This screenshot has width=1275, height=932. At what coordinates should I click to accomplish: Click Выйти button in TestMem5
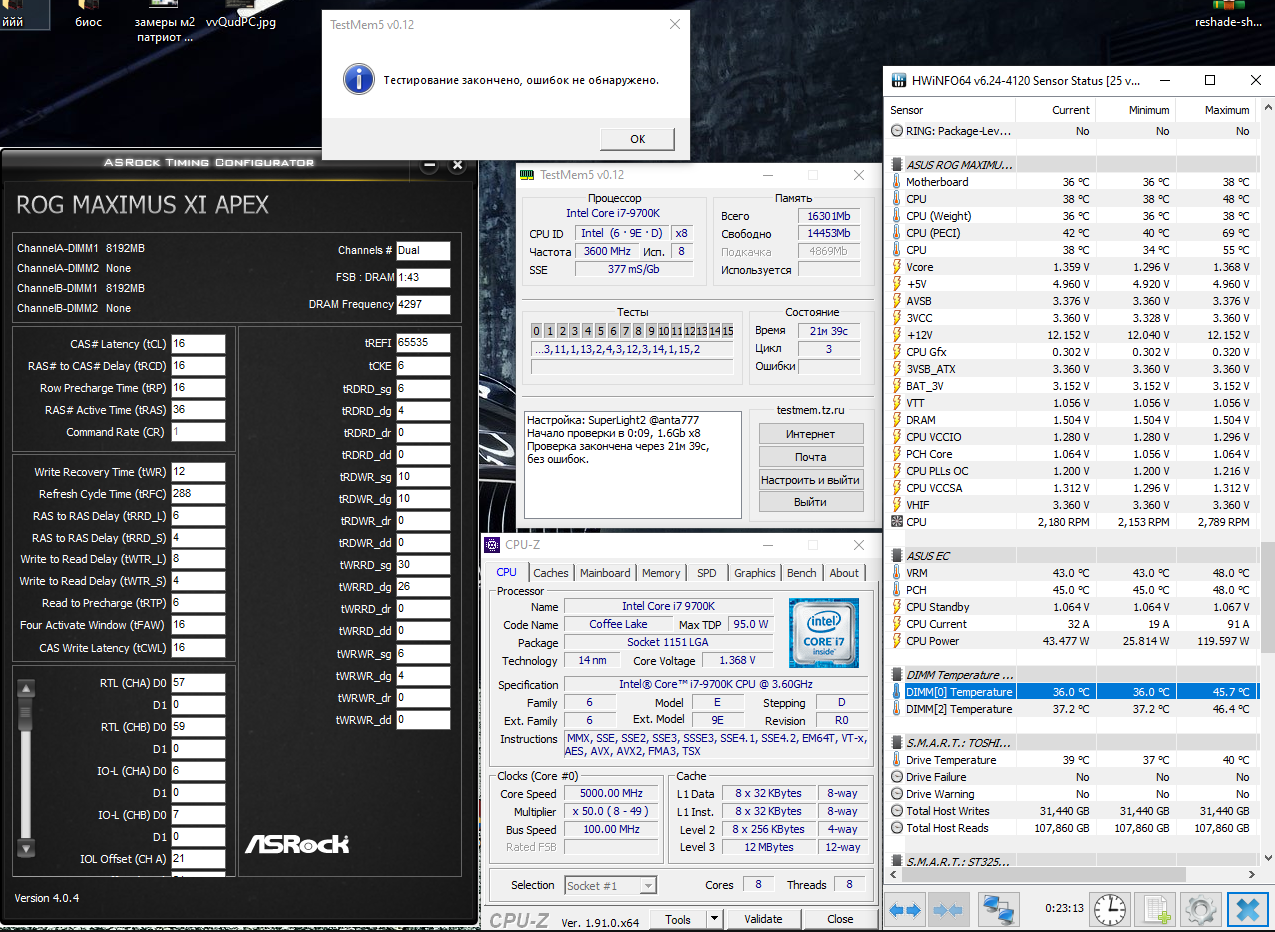pyautogui.click(x=810, y=502)
